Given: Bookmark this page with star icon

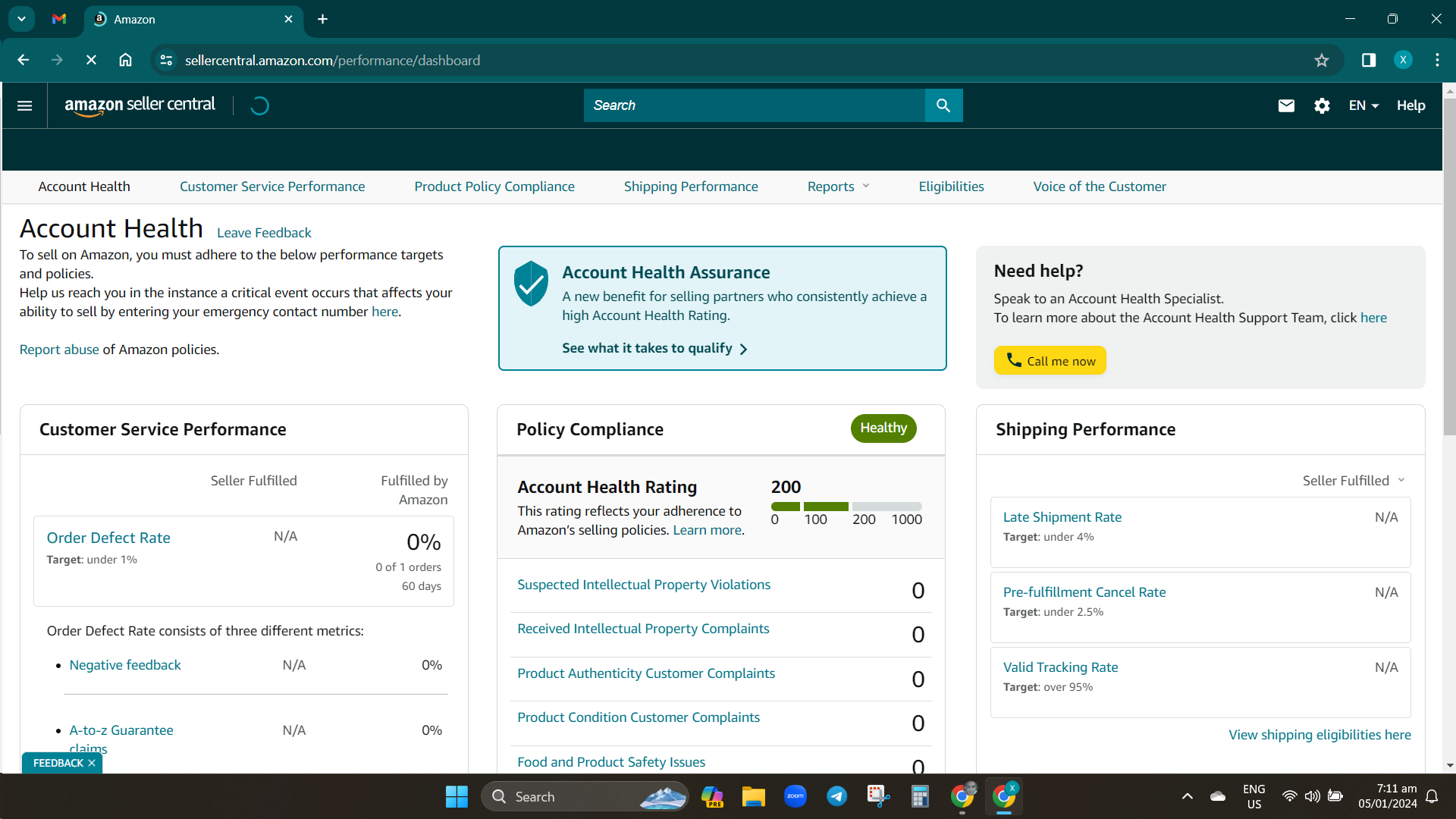Looking at the screenshot, I should [1322, 60].
